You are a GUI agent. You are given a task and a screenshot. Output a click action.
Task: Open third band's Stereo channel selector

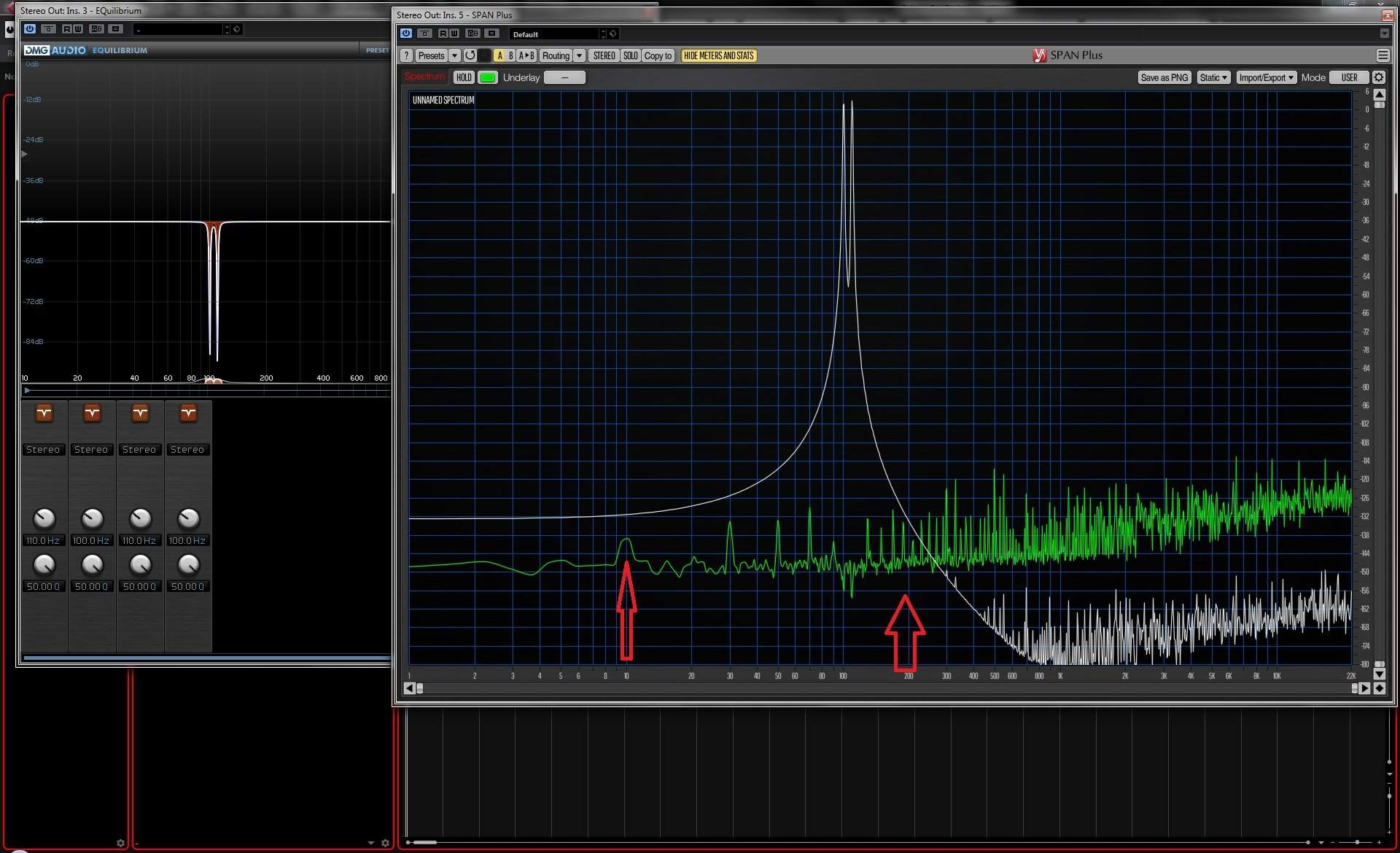click(x=139, y=450)
